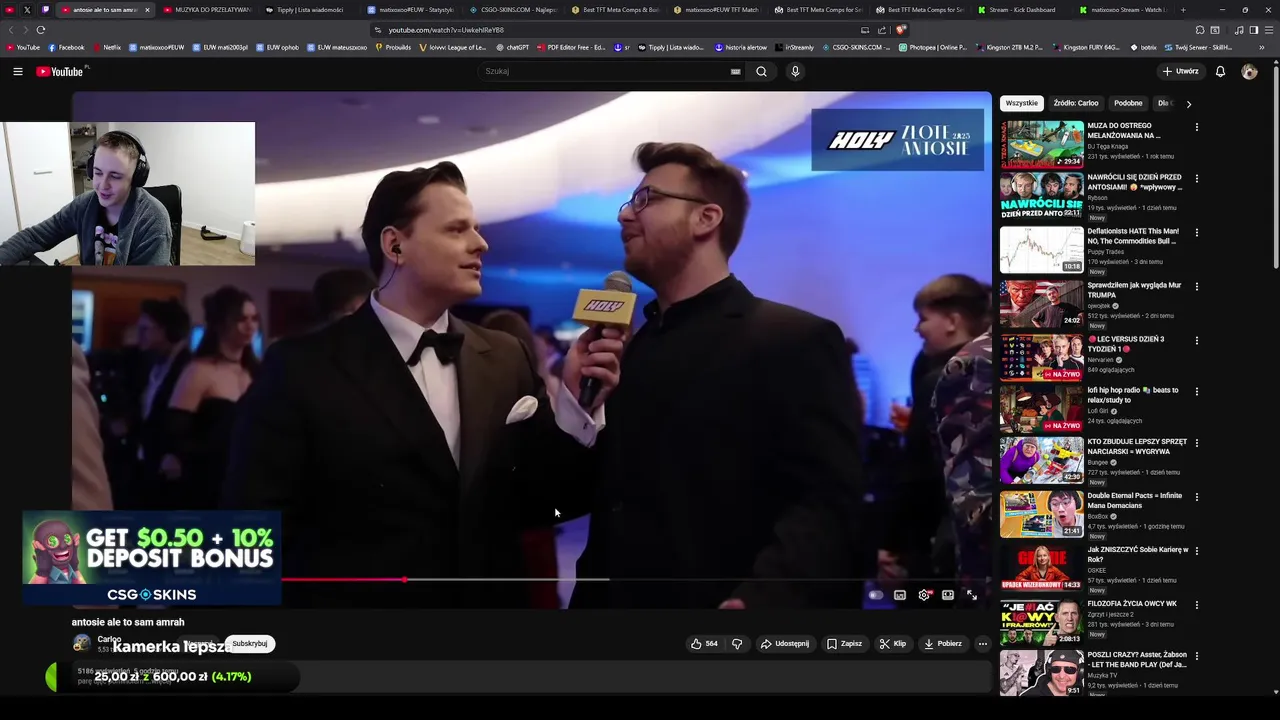Seek using the red video progress bar

(343, 580)
